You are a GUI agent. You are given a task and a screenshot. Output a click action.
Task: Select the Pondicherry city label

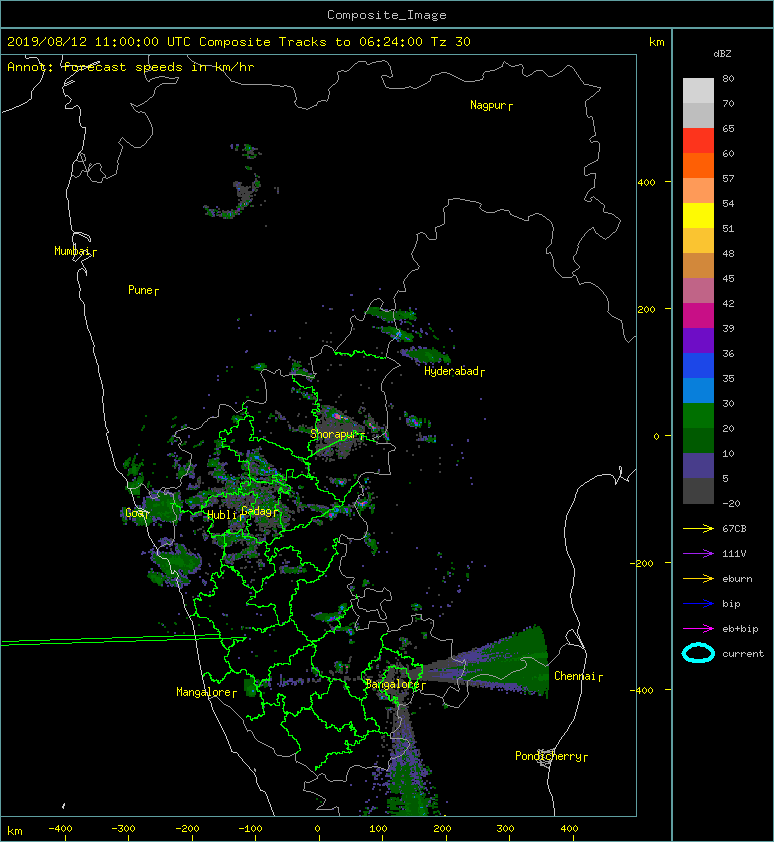[x=548, y=756]
